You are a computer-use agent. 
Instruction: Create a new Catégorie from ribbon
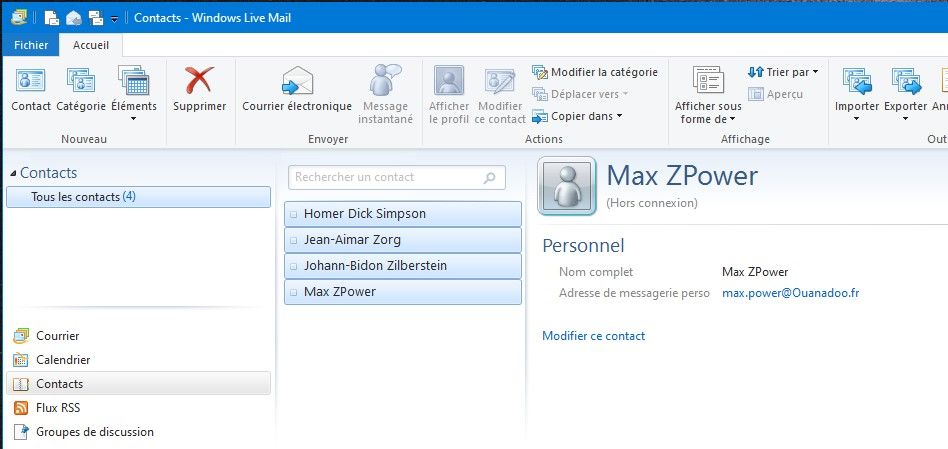pos(80,83)
